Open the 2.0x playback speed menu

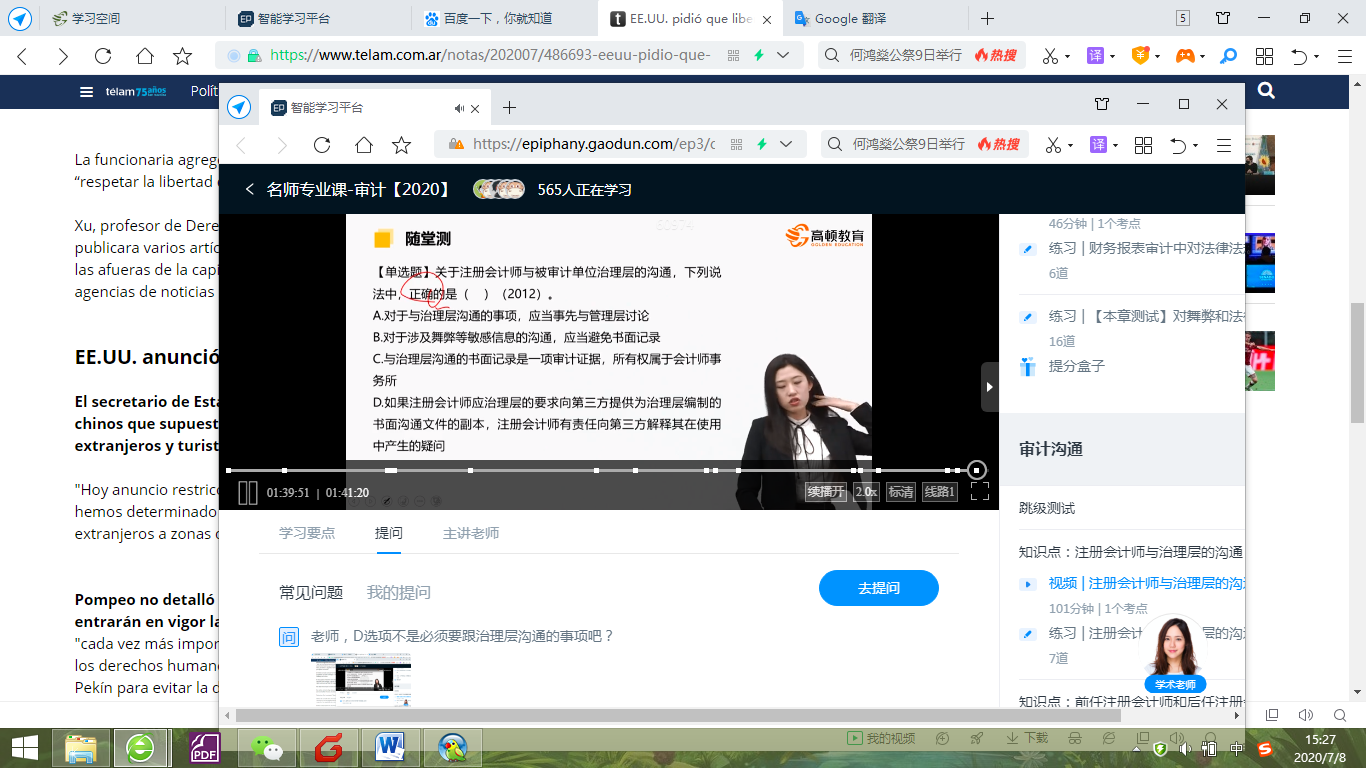[x=866, y=491]
